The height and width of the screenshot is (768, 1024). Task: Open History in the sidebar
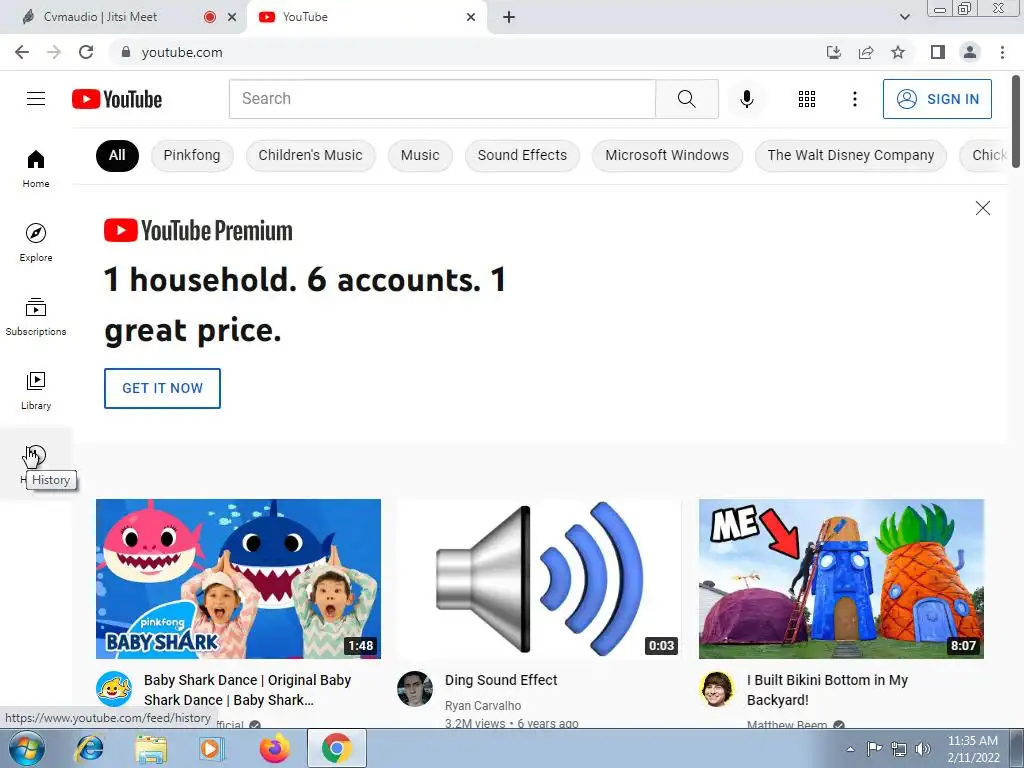36,464
